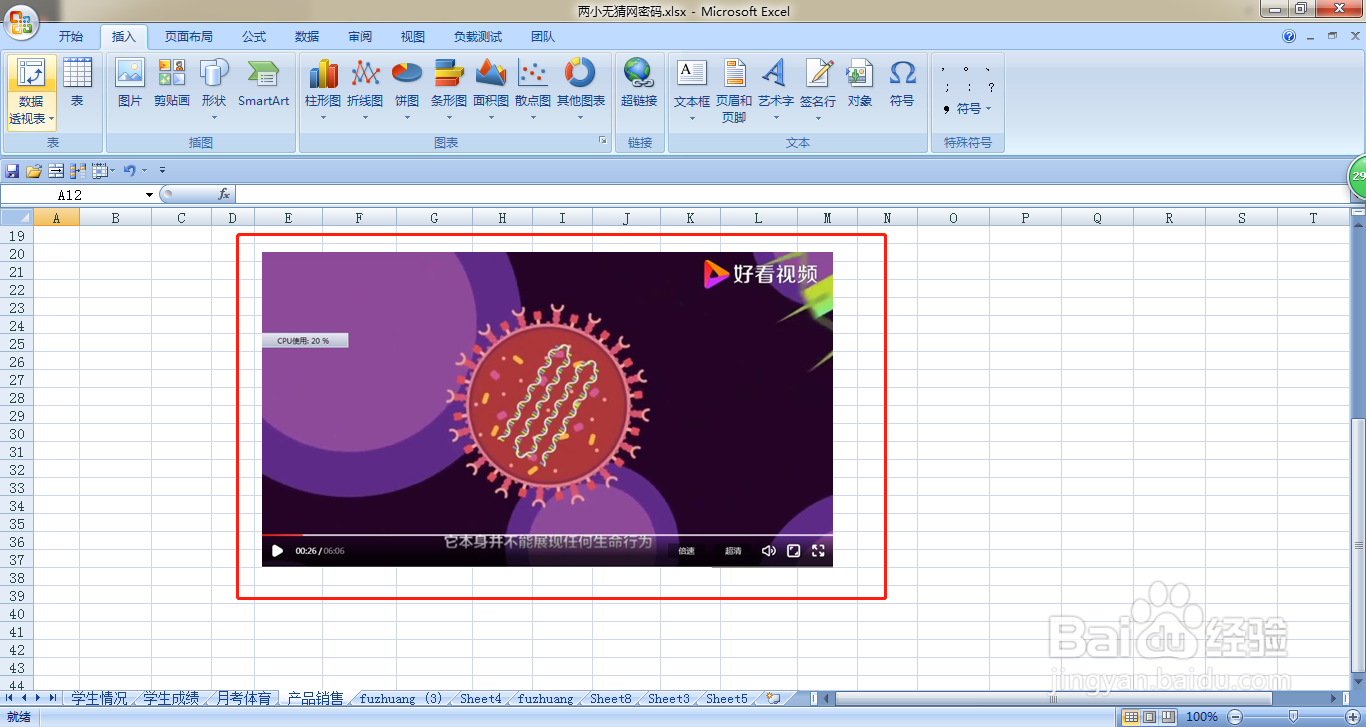
Task: Click the Name Box showing A12
Action: pos(70,195)
